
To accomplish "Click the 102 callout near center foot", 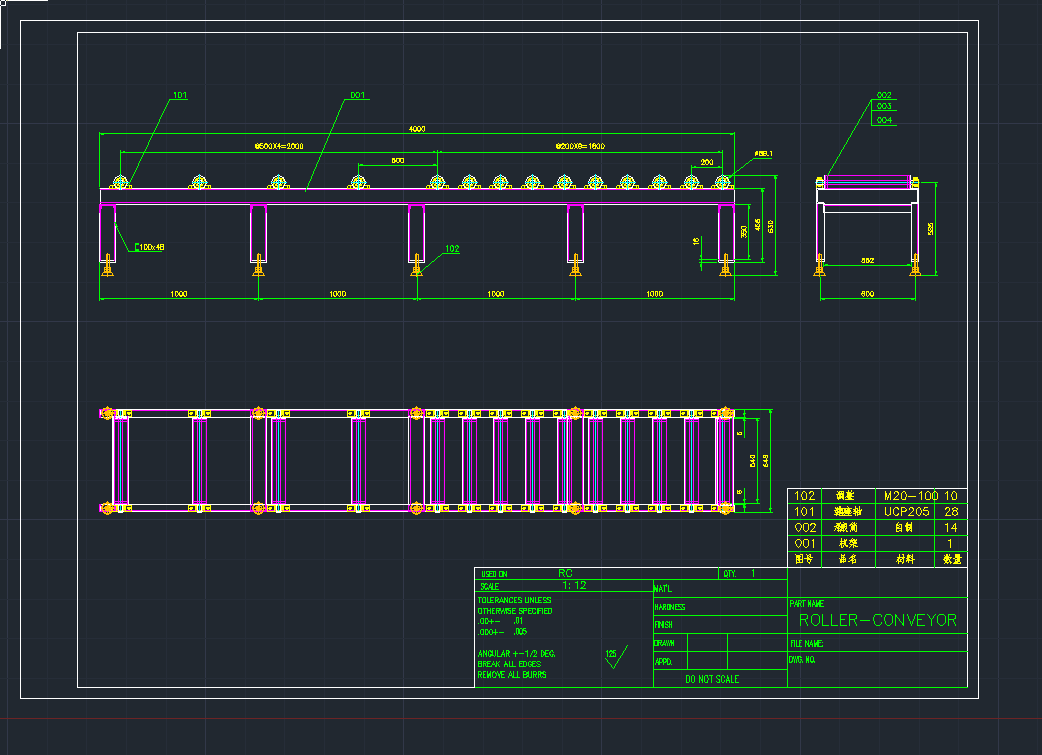I will tap(452, 249).
